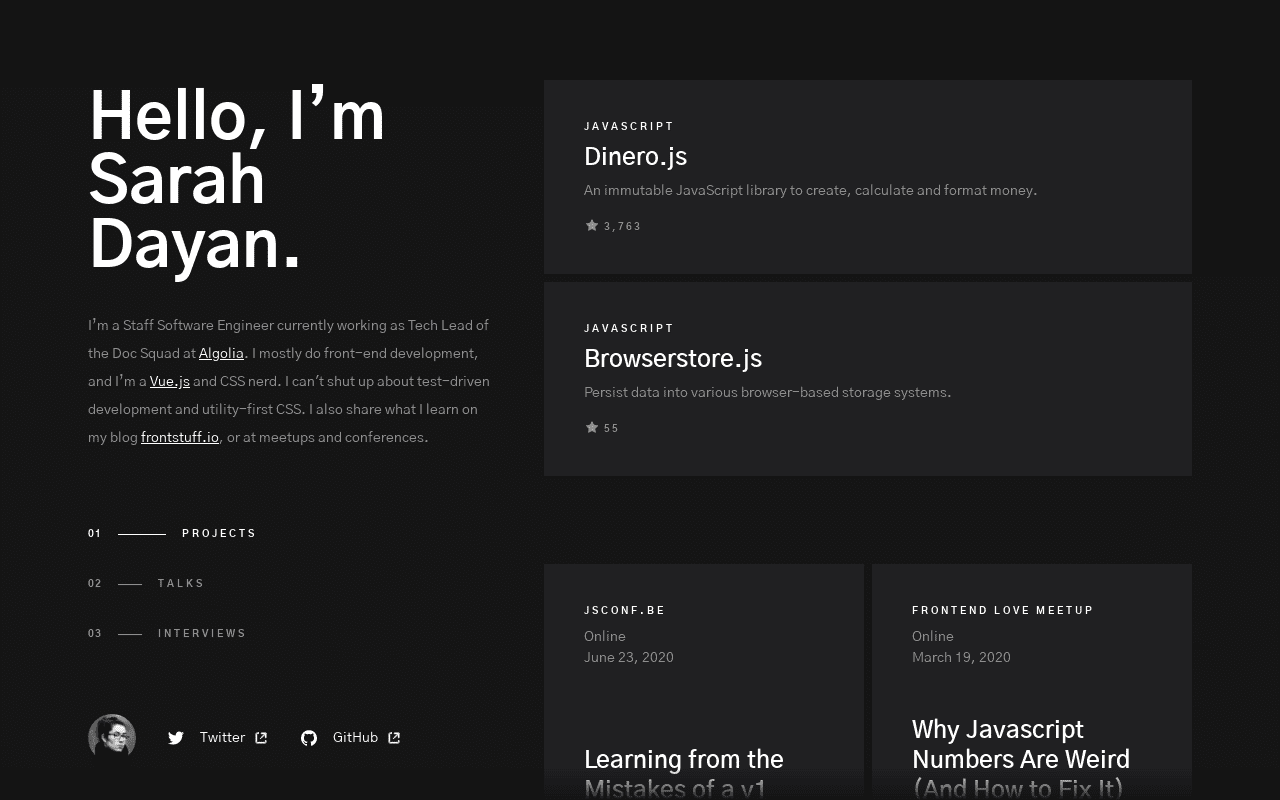Open the Twitter profile text link
This screenshot has width=1280, height=800.
(222, 738)
